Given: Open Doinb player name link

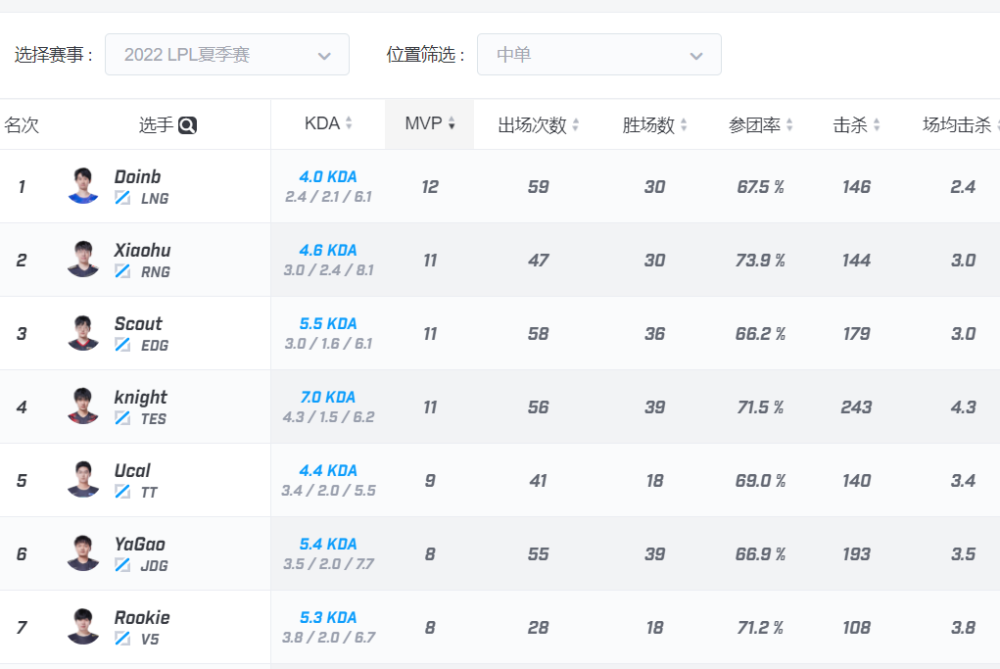Looking at the screenshot, I should click(x=137, y=177).
